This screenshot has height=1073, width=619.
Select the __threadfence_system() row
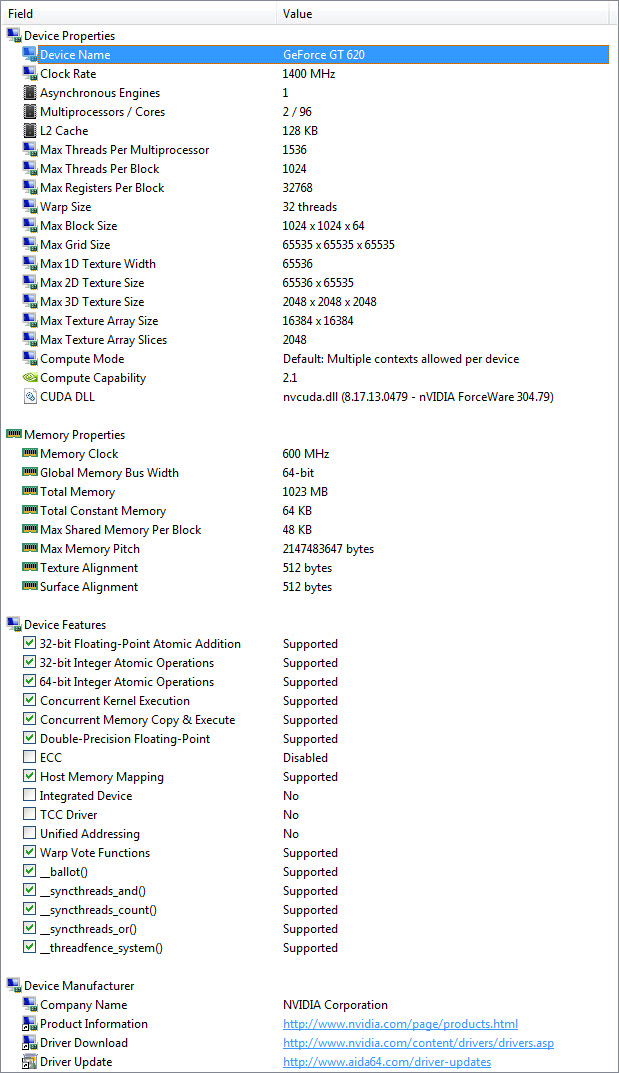point(306,948)
